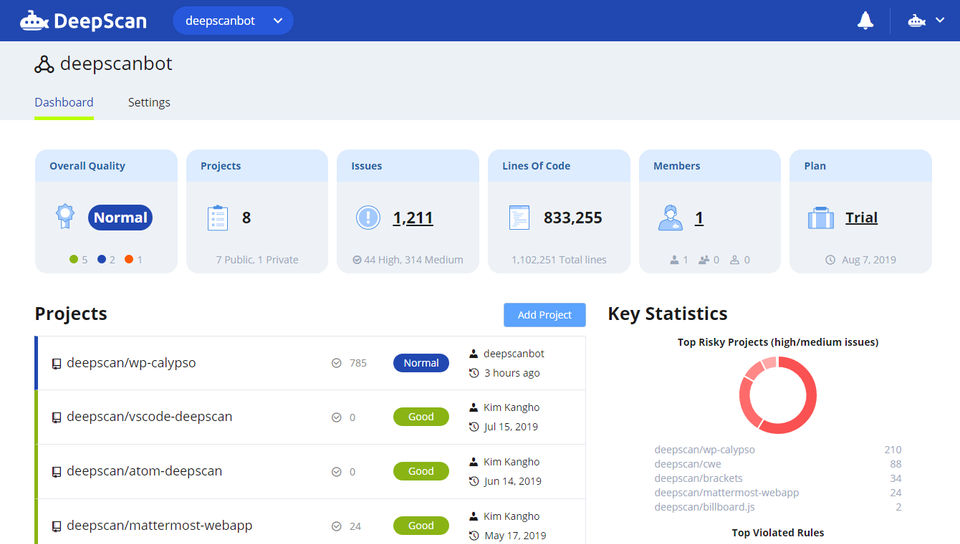Click the issue check icon in the atom-deepscan row
Screen dimensions: 960x544
pyautogui.click(x=336, y=472)
